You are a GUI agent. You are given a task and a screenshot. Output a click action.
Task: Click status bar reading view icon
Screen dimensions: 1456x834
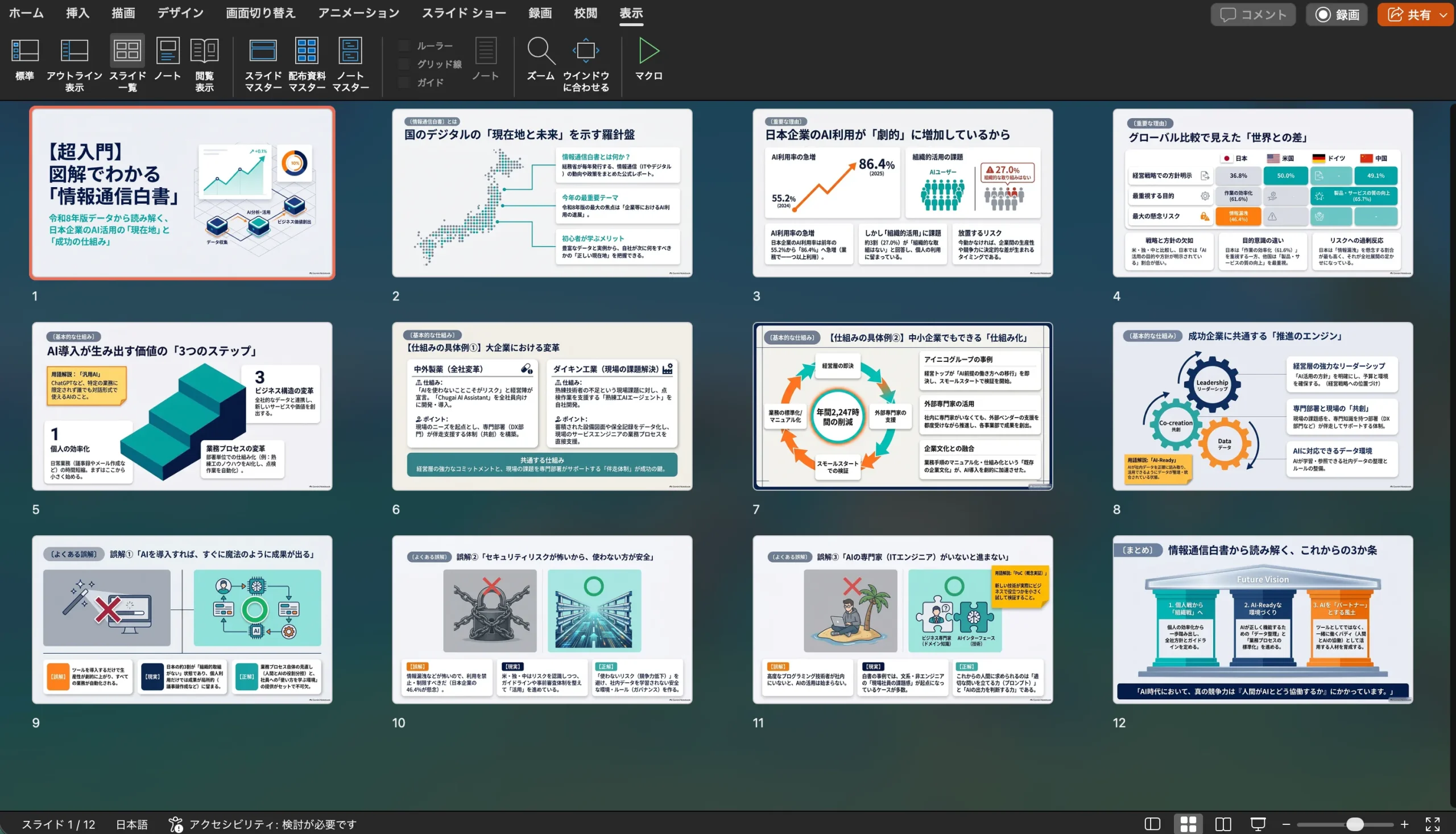(1223, 824)
